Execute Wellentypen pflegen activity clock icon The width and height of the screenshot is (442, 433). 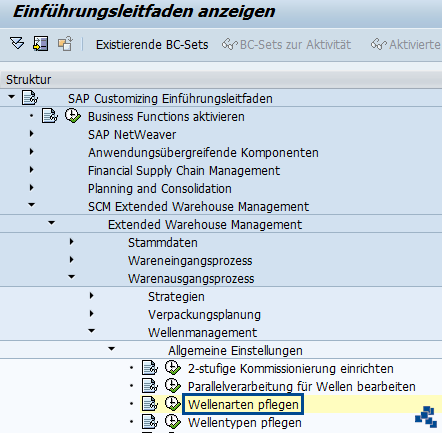click(173, 422)
